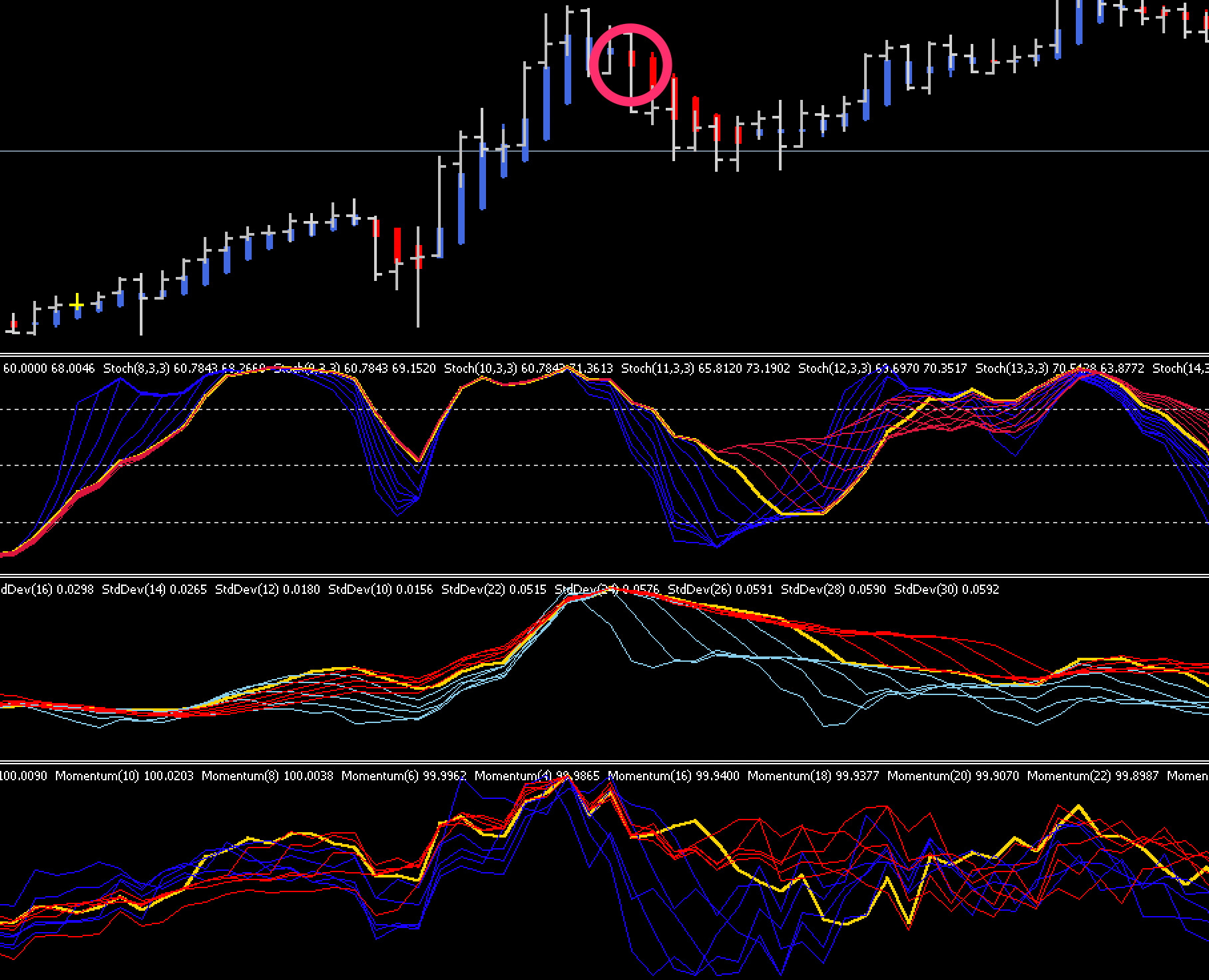The height and width of the screenshot is (980, 1209).
Task: Click the Momentum(20) 99.9070 label
Action: click(953, 776)
